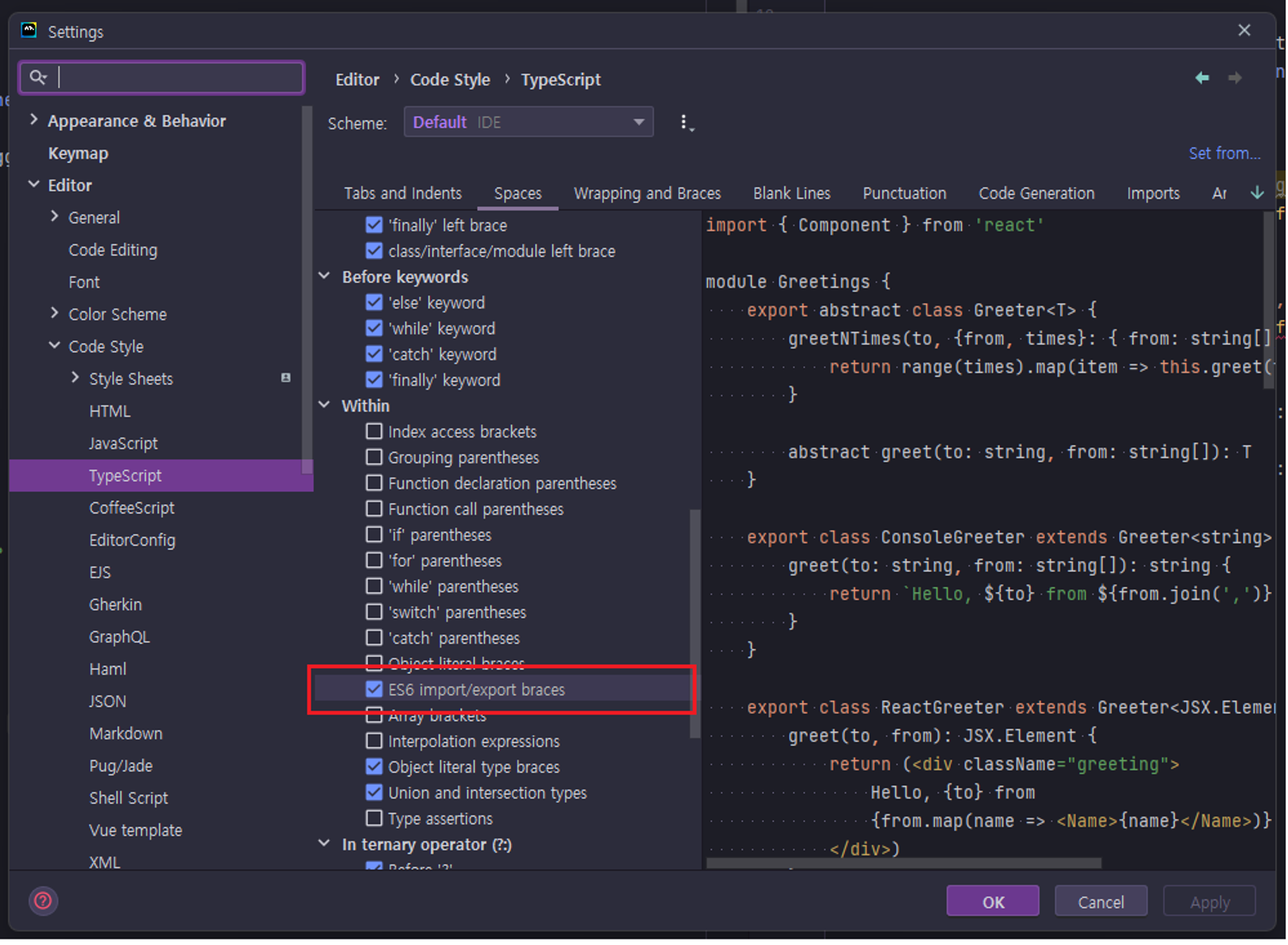Select JavaScript in Code Style tree
1288x945 pixels.
click(x=123, y=443)
